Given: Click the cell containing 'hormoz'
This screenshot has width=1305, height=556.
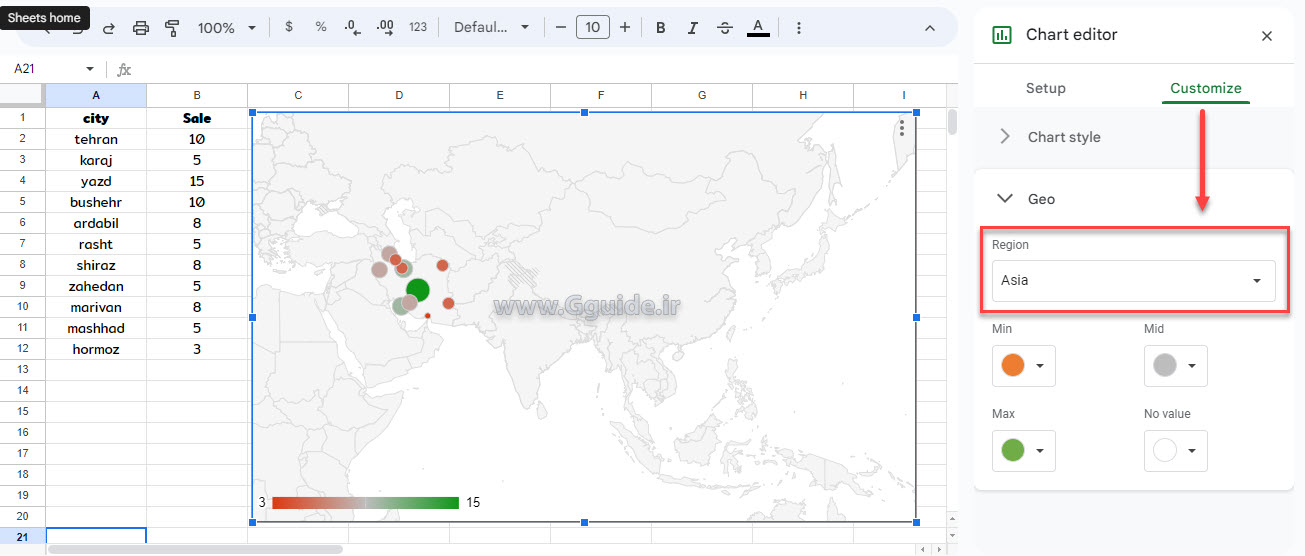Looking at the screenshot, I should point(96,349).
